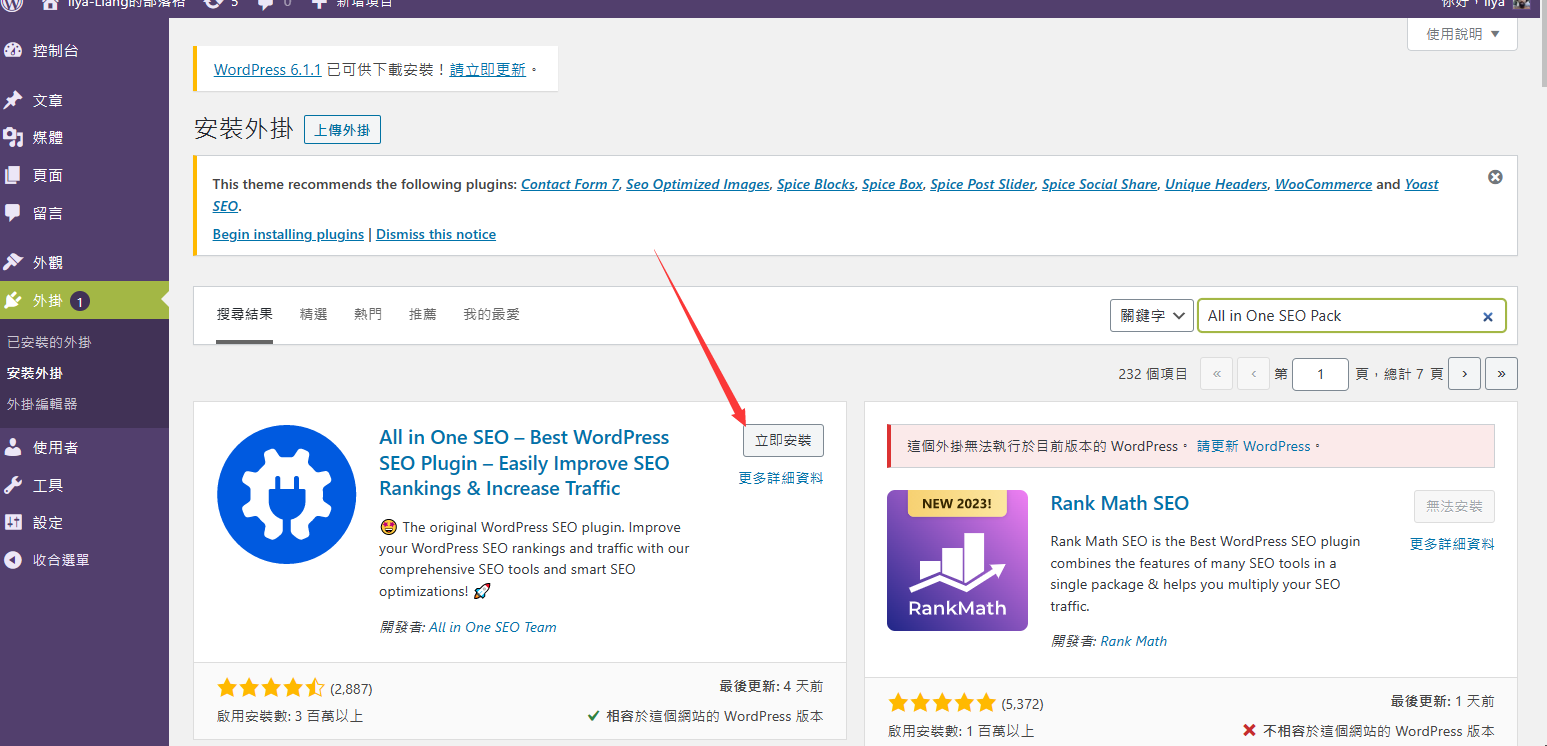Select the 安裝外掛 submenu item

35,373
